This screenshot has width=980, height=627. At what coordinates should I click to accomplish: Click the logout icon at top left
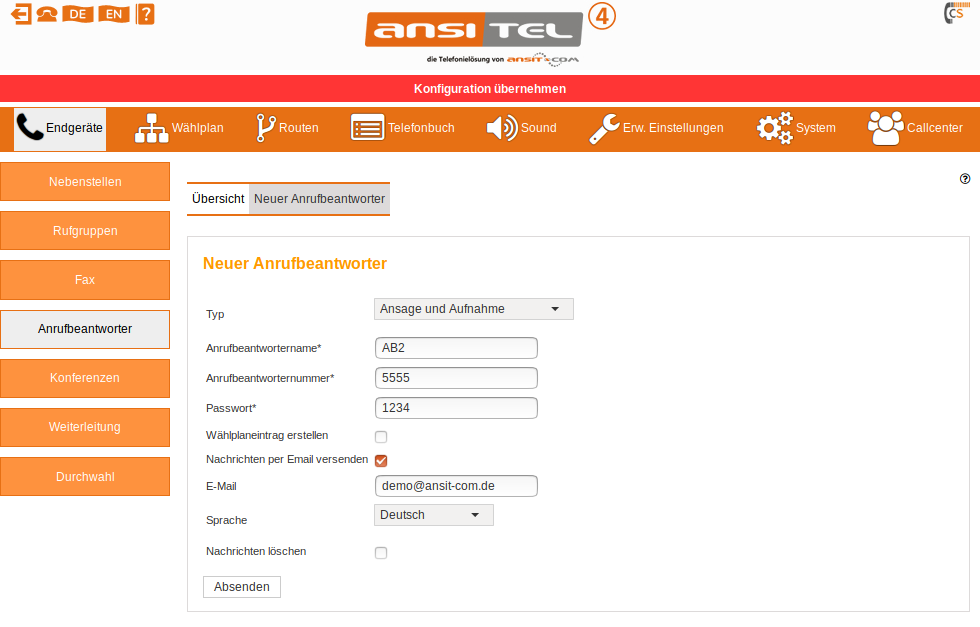coord(20,14)
